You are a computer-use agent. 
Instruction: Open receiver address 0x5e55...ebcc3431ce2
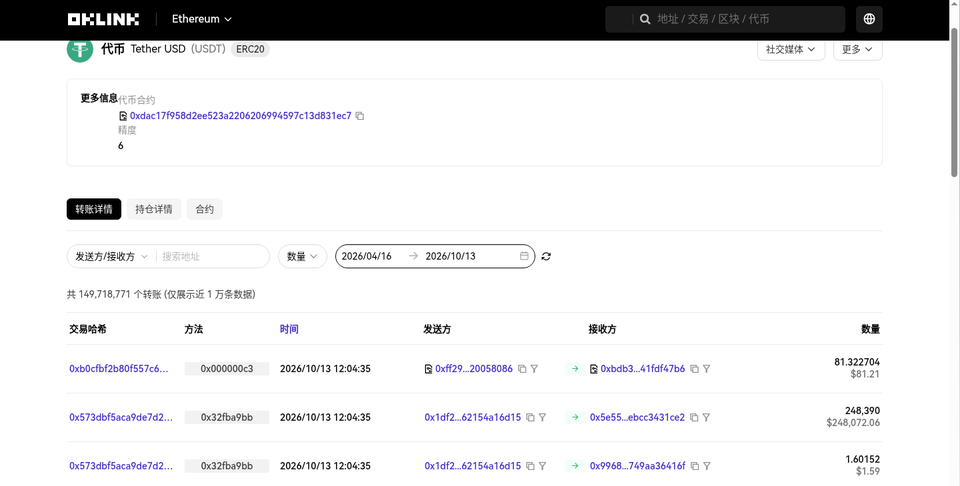point(637,417)
